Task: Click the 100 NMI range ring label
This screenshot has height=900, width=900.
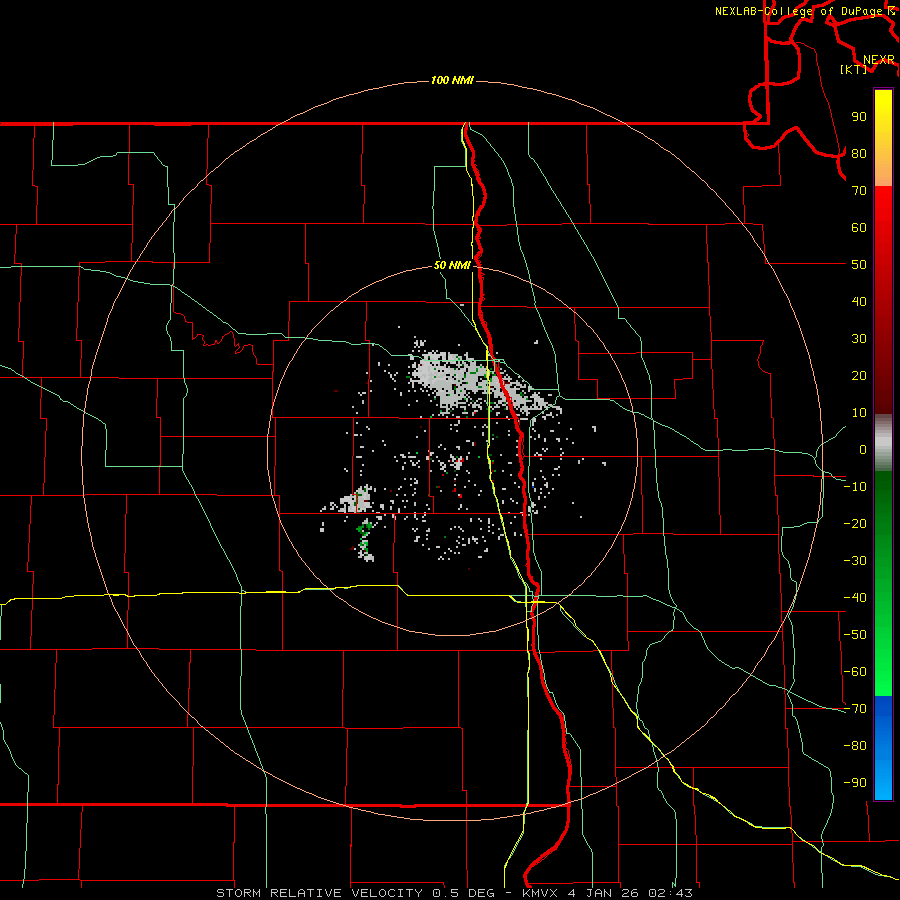Action: coord(452,80)
